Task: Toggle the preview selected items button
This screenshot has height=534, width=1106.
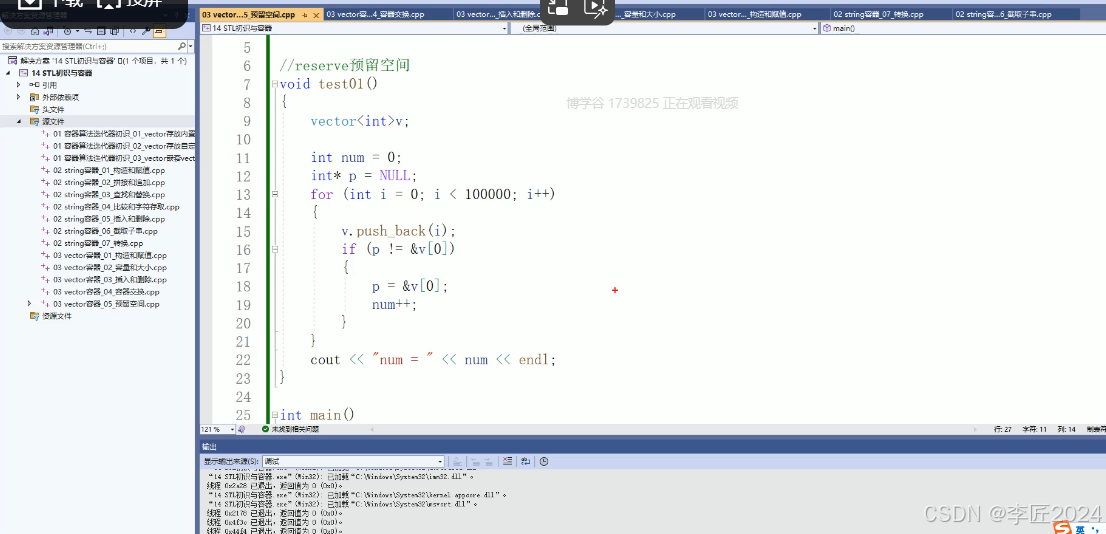Action: coord(159,31)
